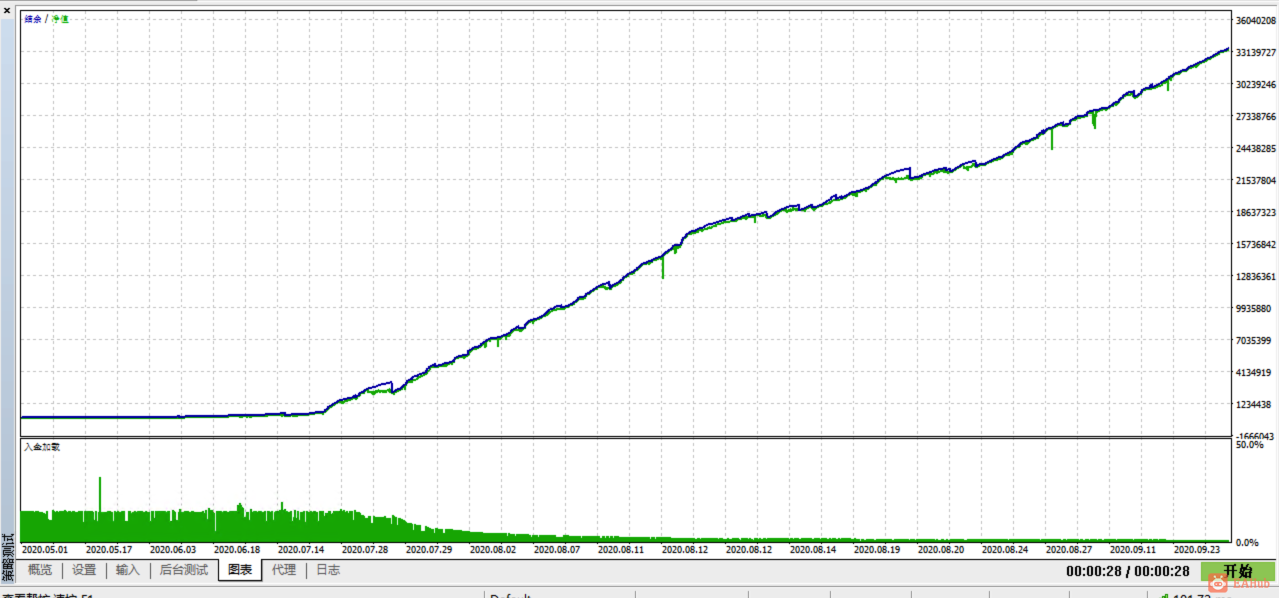This screenshot has height=598, width=1279.
Task: Click the 2020.08.27 date label
Action: (1069, 548)
